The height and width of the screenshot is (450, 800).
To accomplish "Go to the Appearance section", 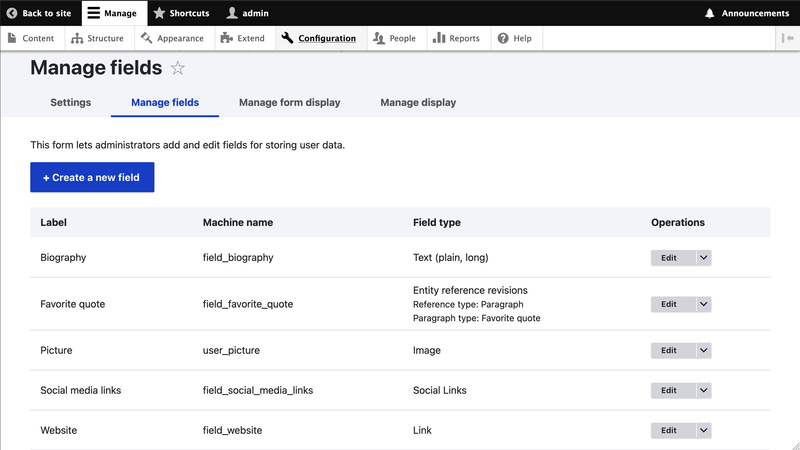I will click(172, 38).
